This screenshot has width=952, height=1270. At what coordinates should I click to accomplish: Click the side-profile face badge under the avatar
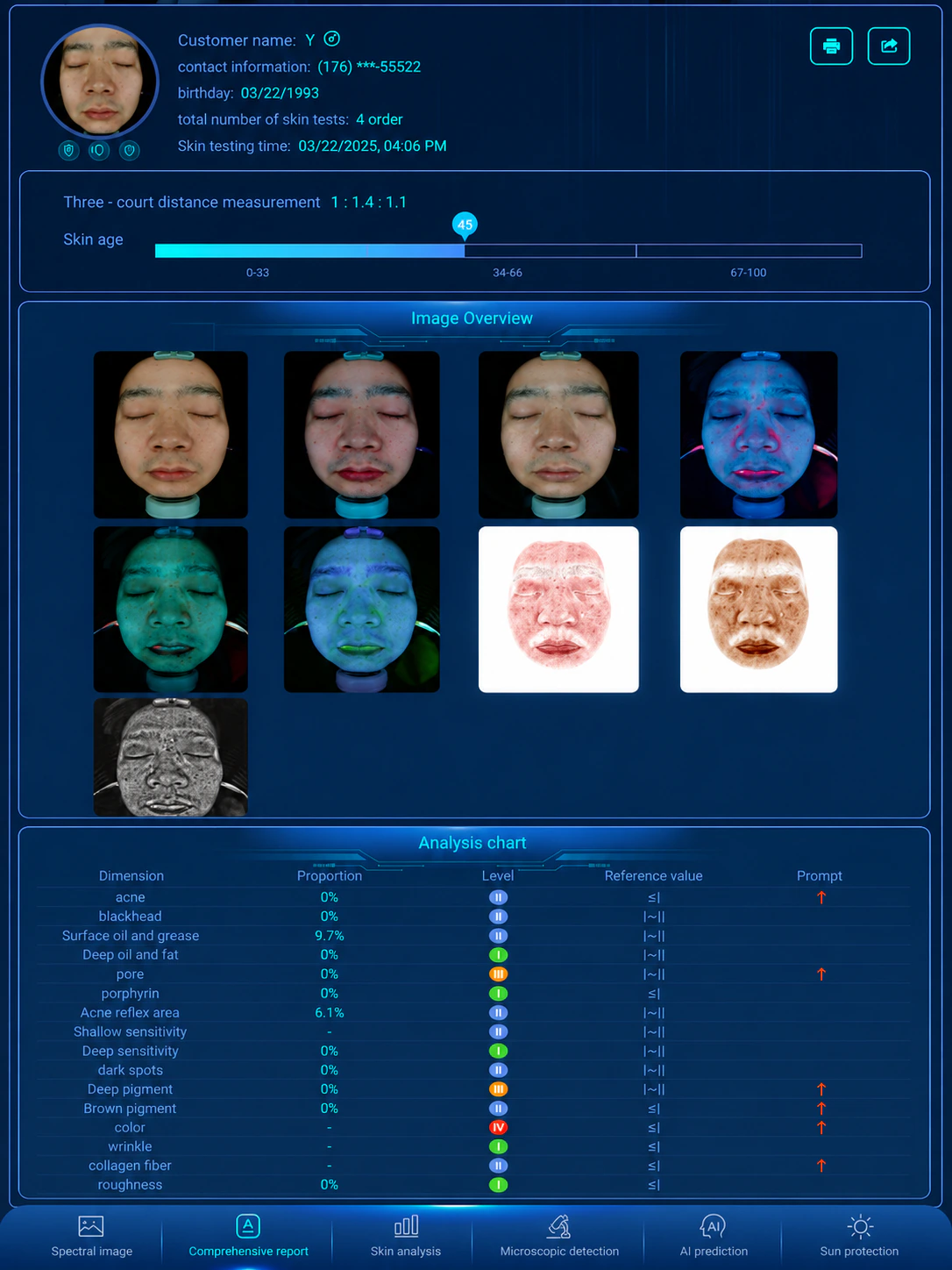[98, 151]
